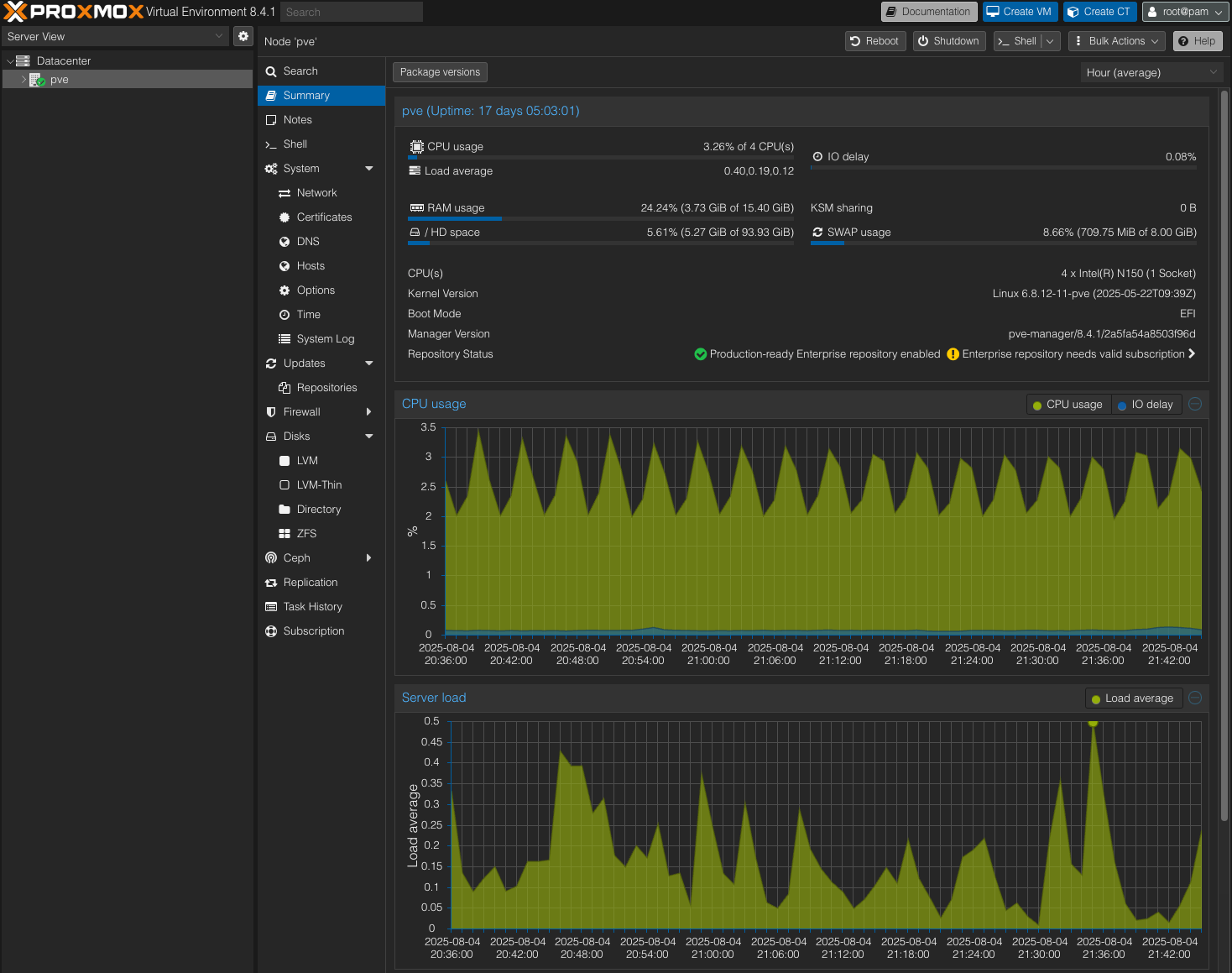Screen dimensions: 1232x973
Task: Click the System Log list icon
Action: (285, 339)
